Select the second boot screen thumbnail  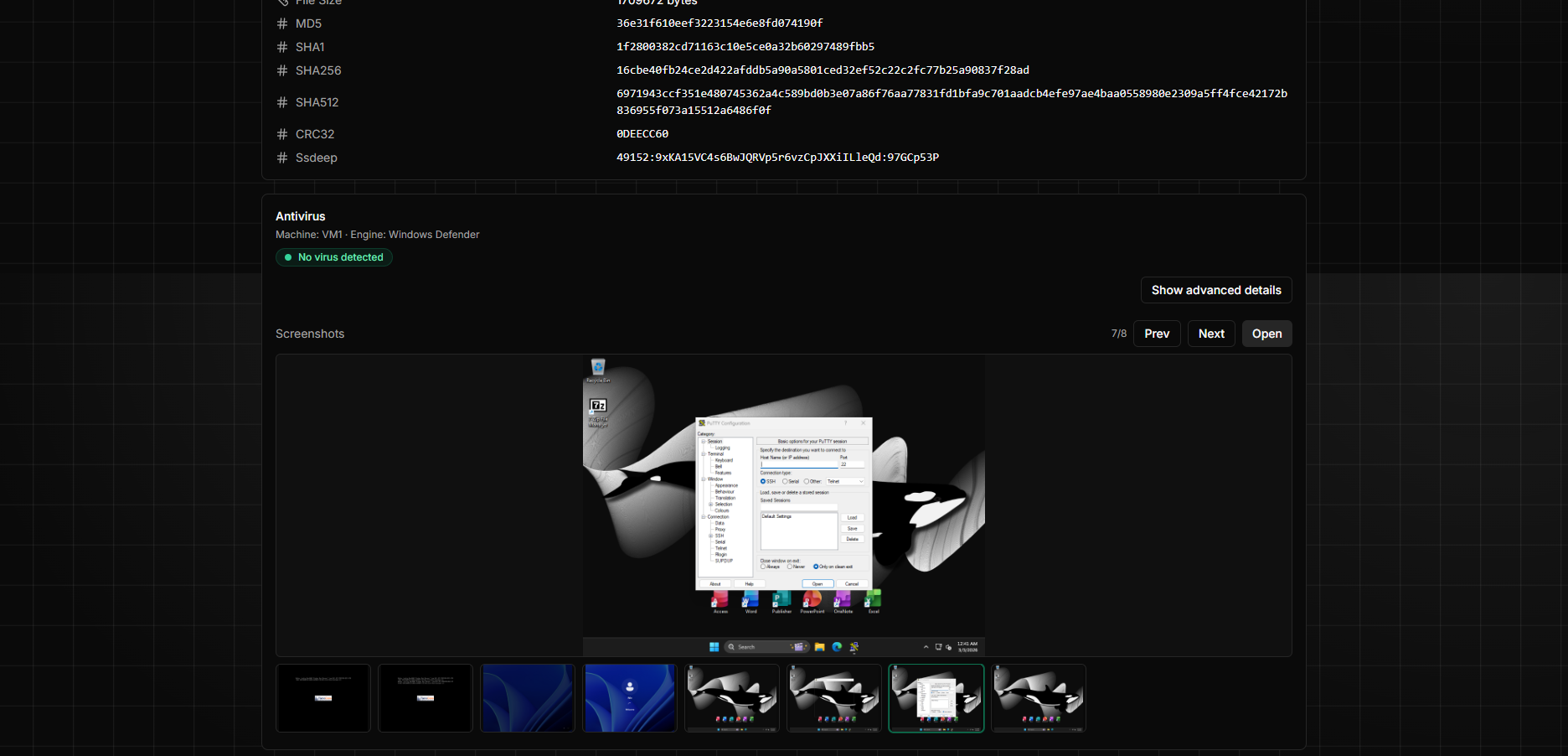pos(426,698)
